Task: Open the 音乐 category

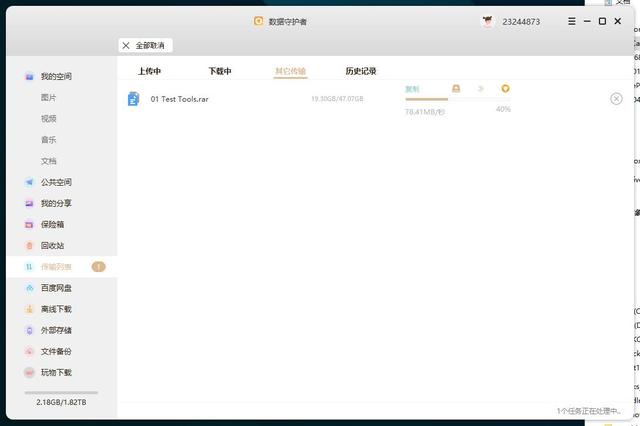Action: click(x=49, y=140)
